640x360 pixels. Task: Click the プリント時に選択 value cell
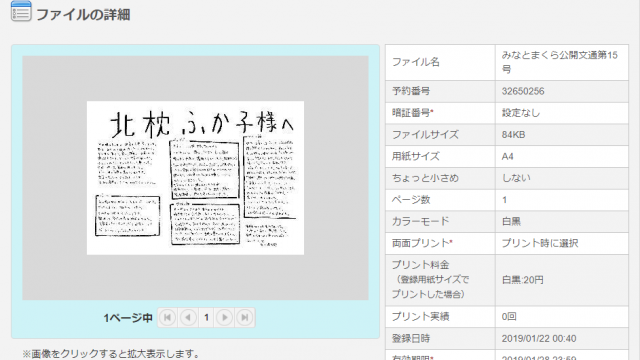[562, 244]
